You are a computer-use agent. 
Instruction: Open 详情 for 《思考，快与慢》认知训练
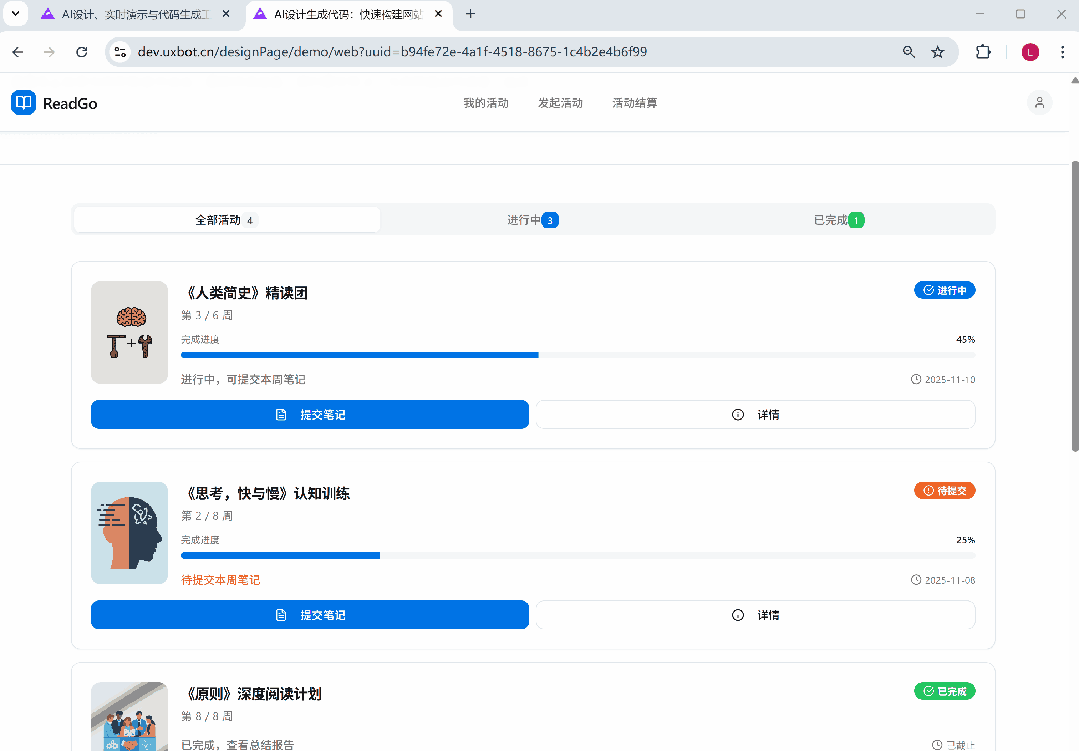coord(755,615)
